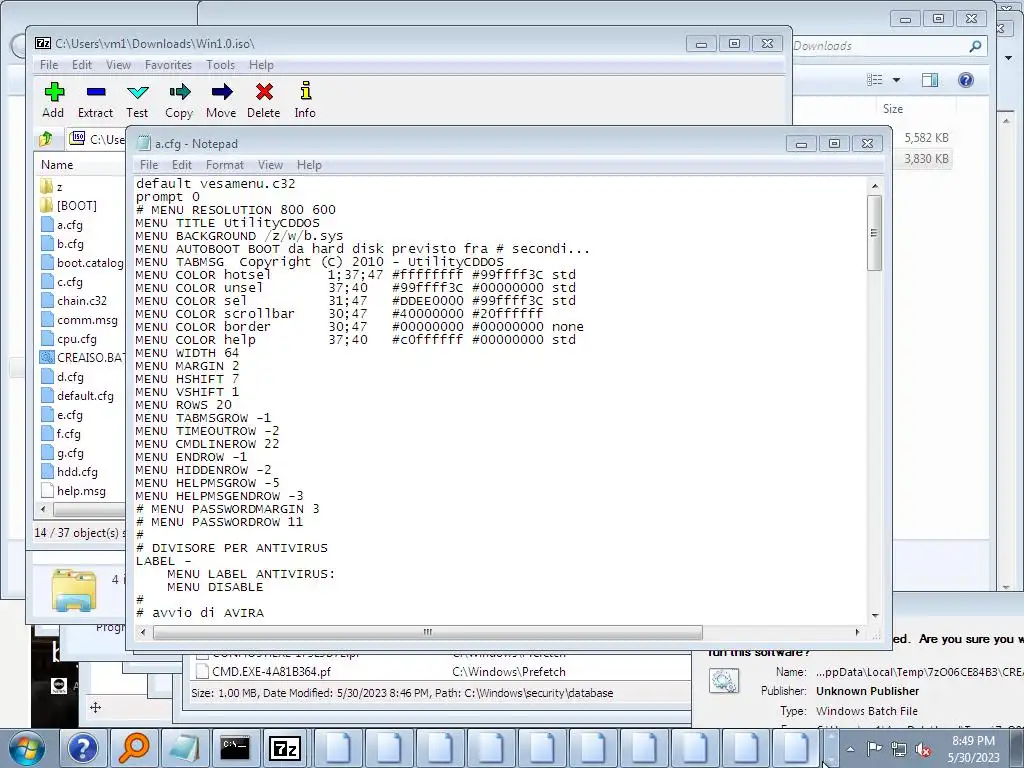Go up one folder level in 7-Zip

pyautogui.click(x=46, y=138)
